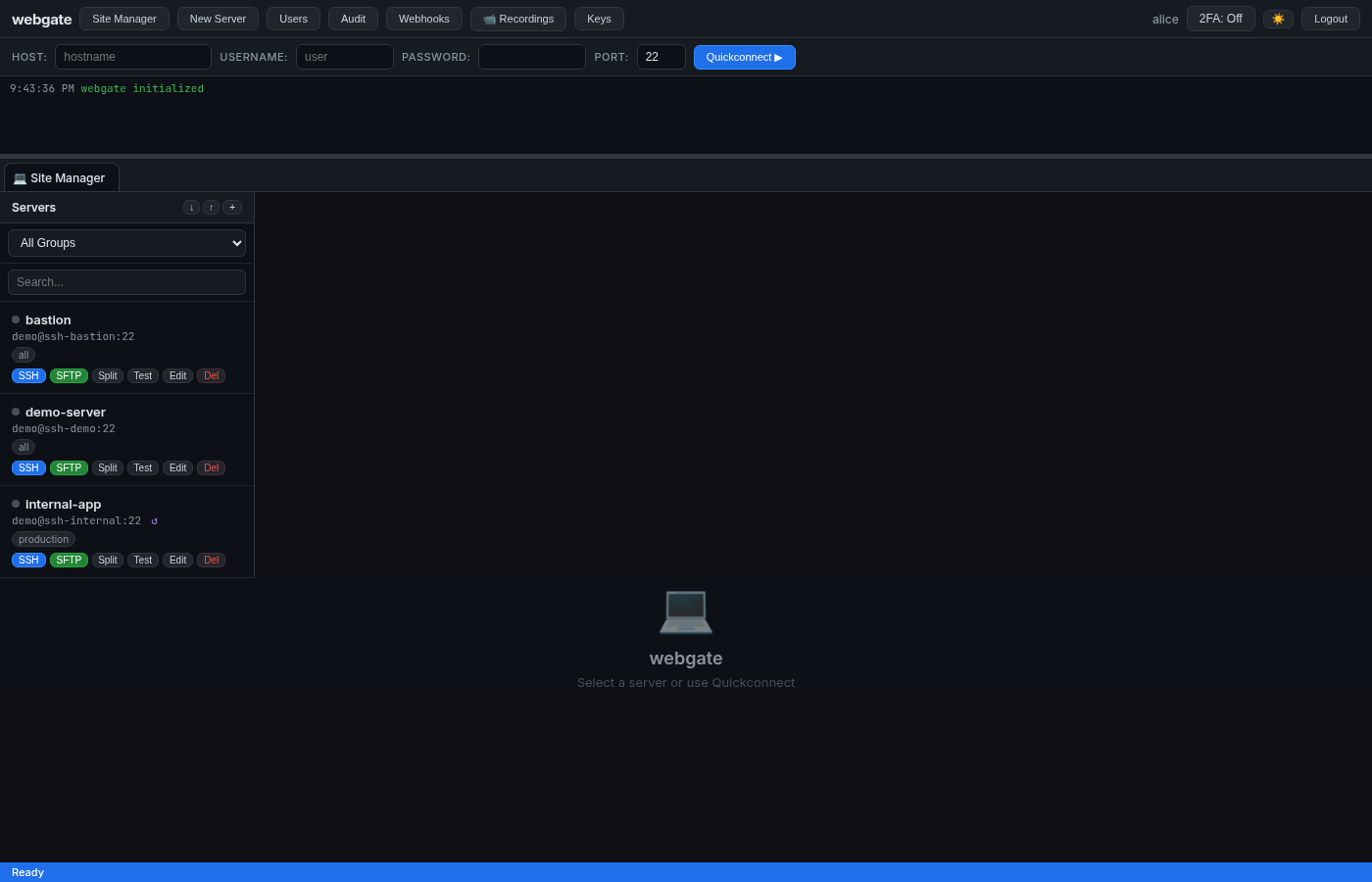Open the Keys section

[599, 19]
